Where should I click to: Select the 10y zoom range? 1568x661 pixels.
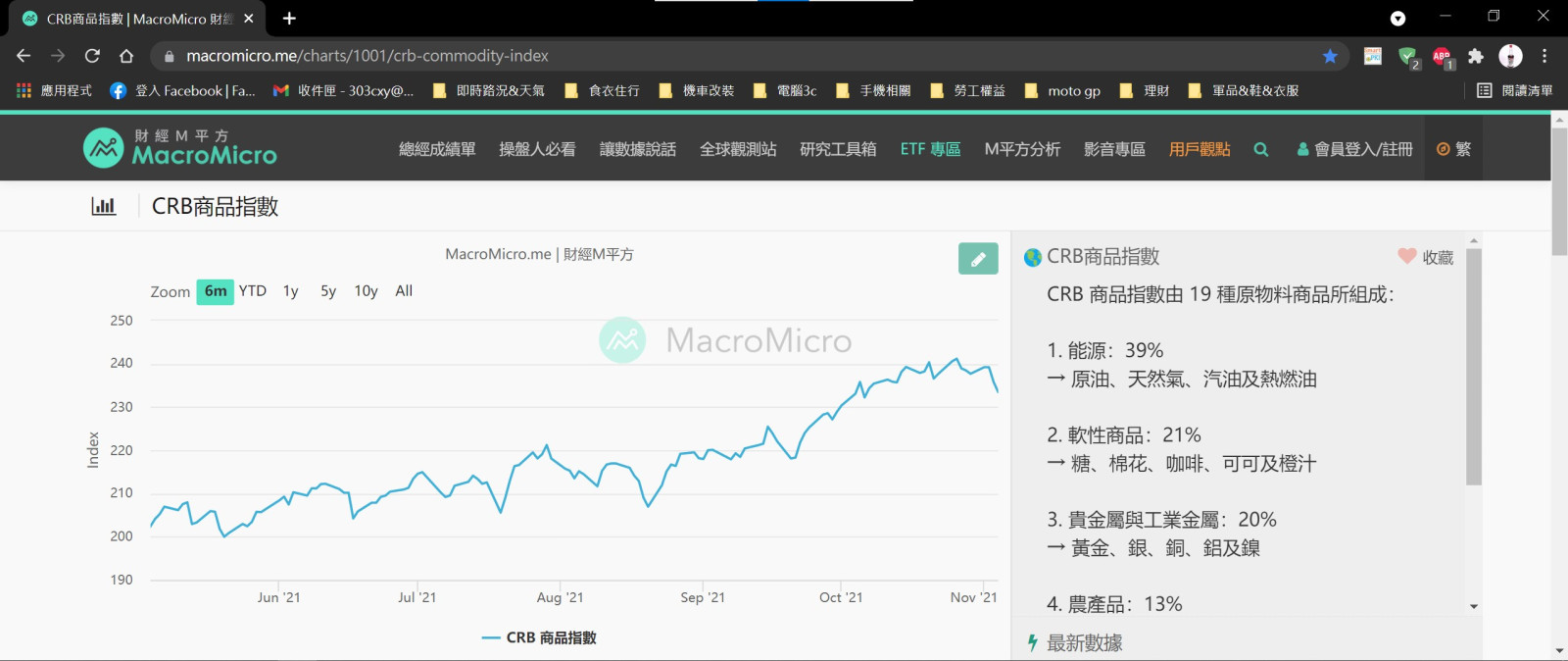pyautogui.click(x=366, y=291)
